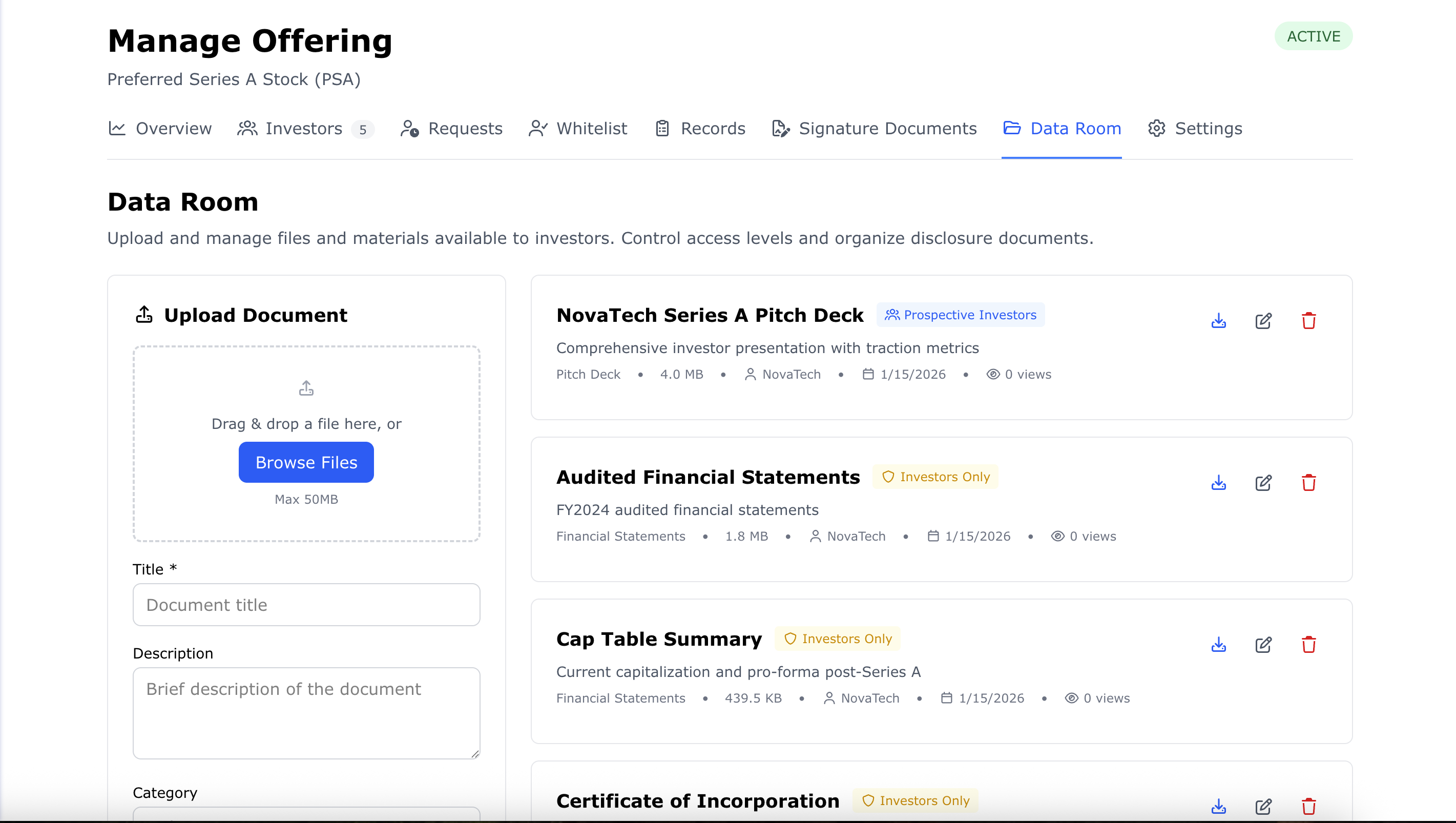Delete the NovaTech Series A Pitch Deck
This screenshot has height=823, width=1456.
coord(1309,320)
